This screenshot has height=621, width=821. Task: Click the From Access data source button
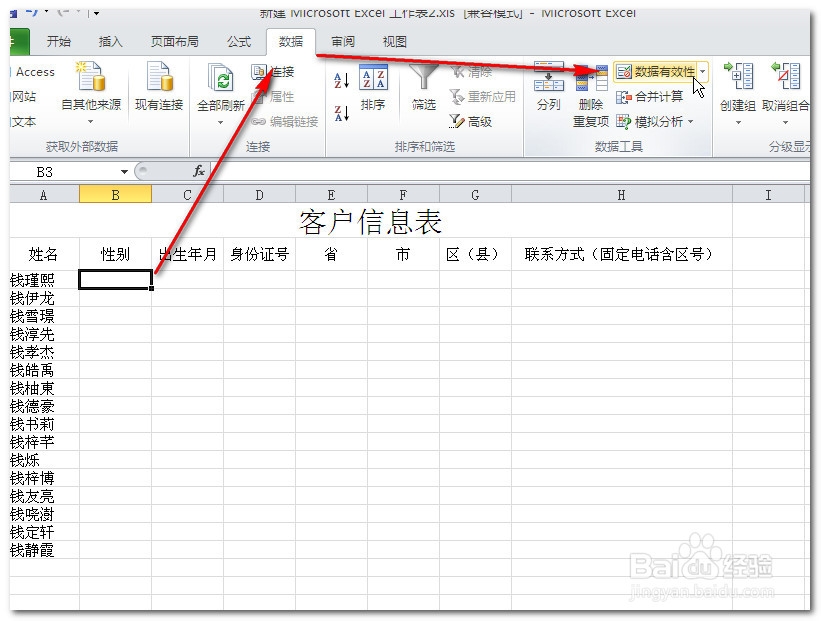tap(32, 72)
